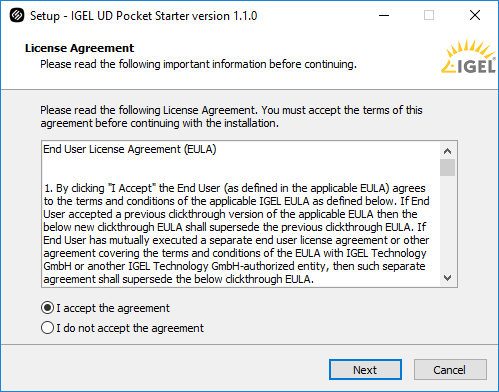Abort installation with the Cancel button
499x392 pixels.
coord(450,370)
